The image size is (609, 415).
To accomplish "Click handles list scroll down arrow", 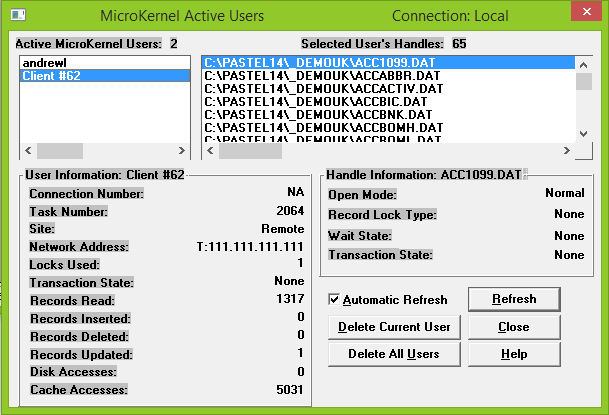I will [583, 134].
